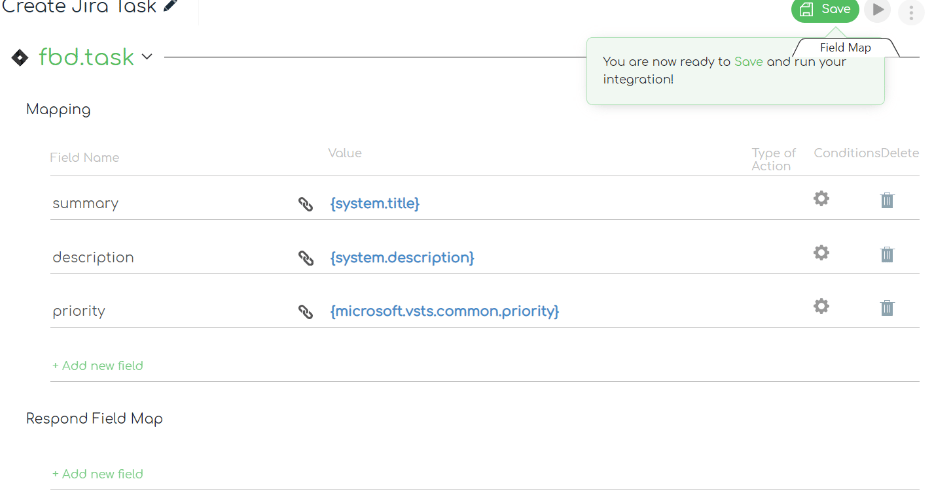The width and height of the screenshot is (928, 492).
Task: Open conditions gear for priority row
Action: (821, 306)
